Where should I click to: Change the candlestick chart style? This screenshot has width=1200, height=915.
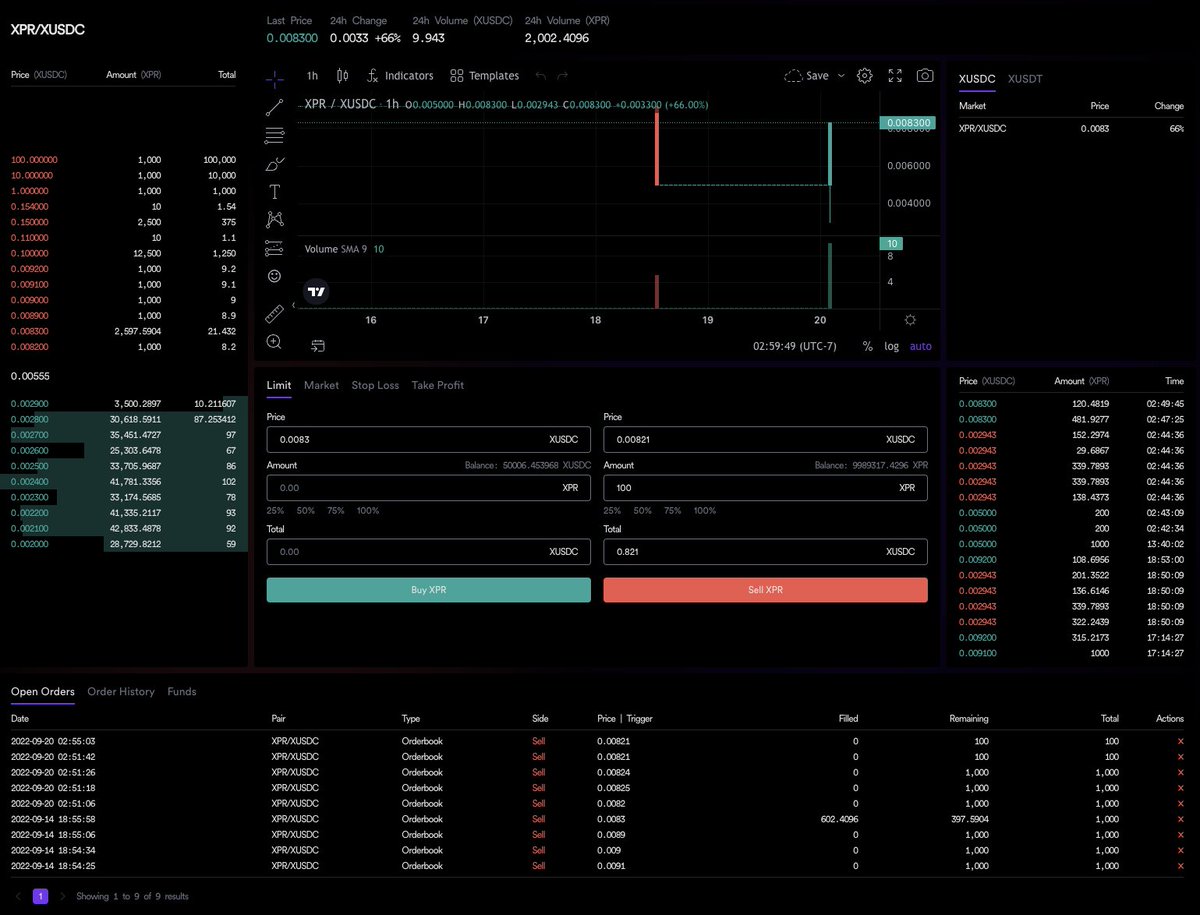342,76
